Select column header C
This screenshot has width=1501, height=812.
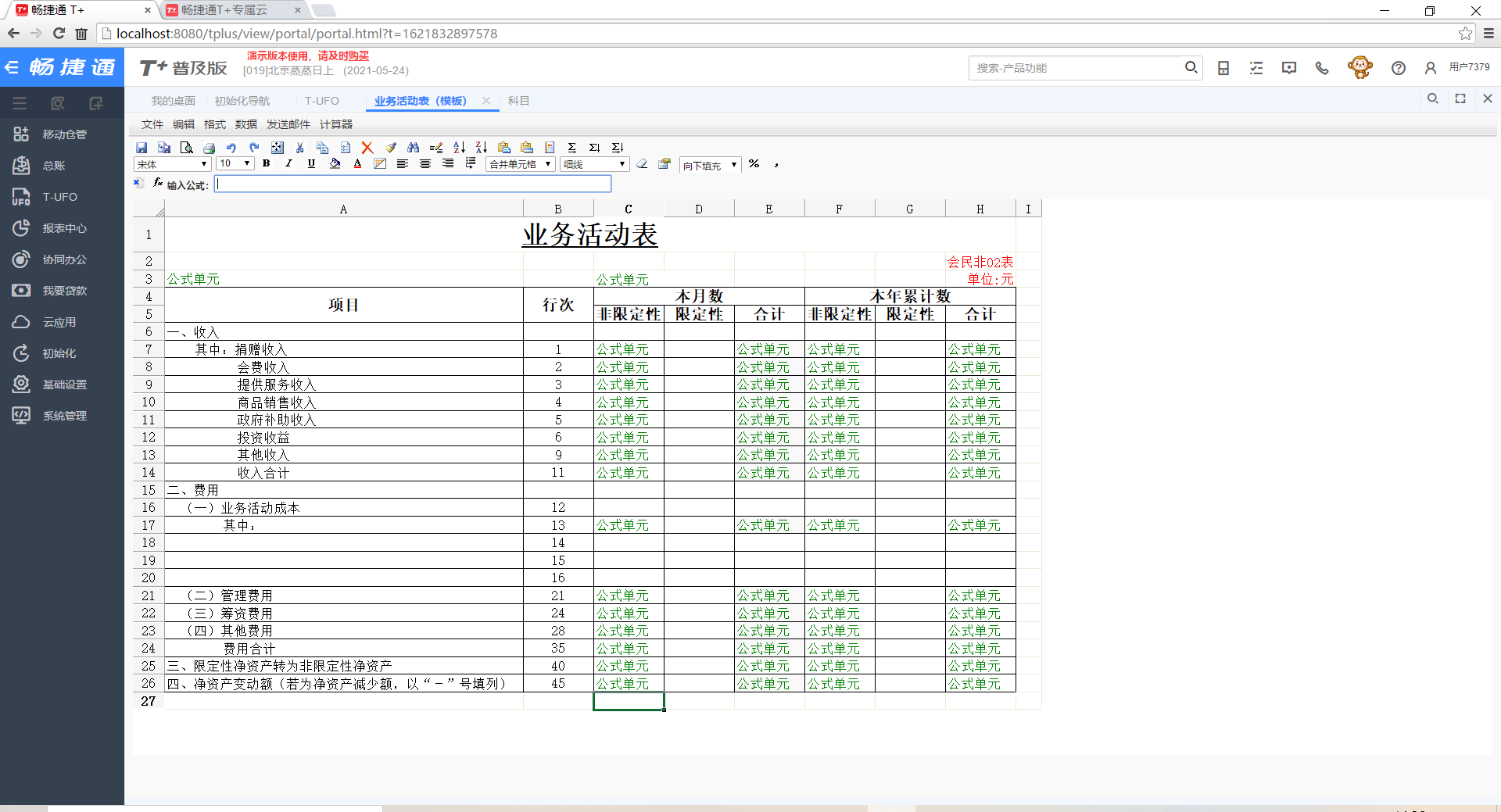(x=629, y=209)
